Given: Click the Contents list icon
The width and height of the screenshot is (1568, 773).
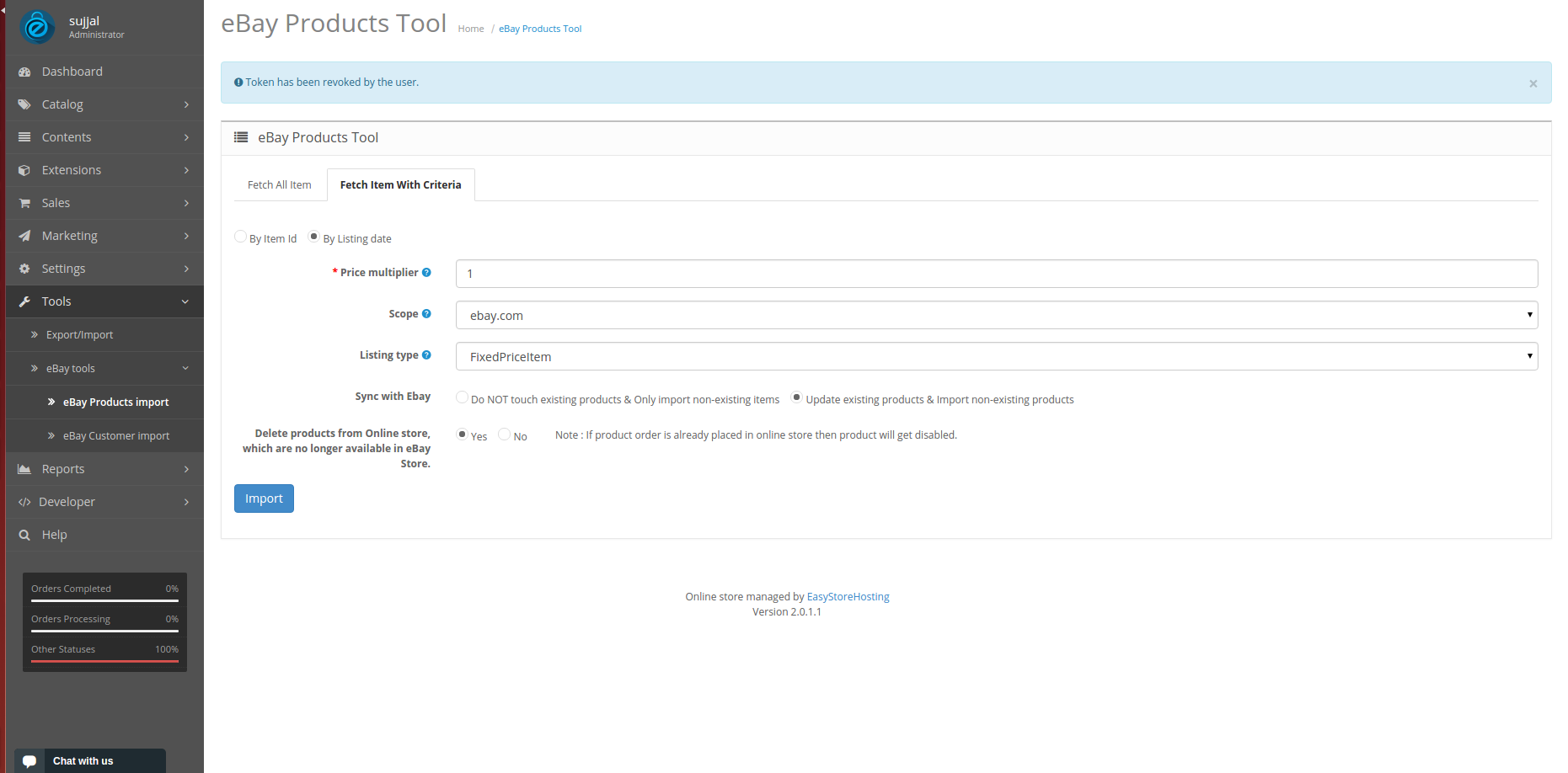Looking at the screenshot, I should (24, 137).
